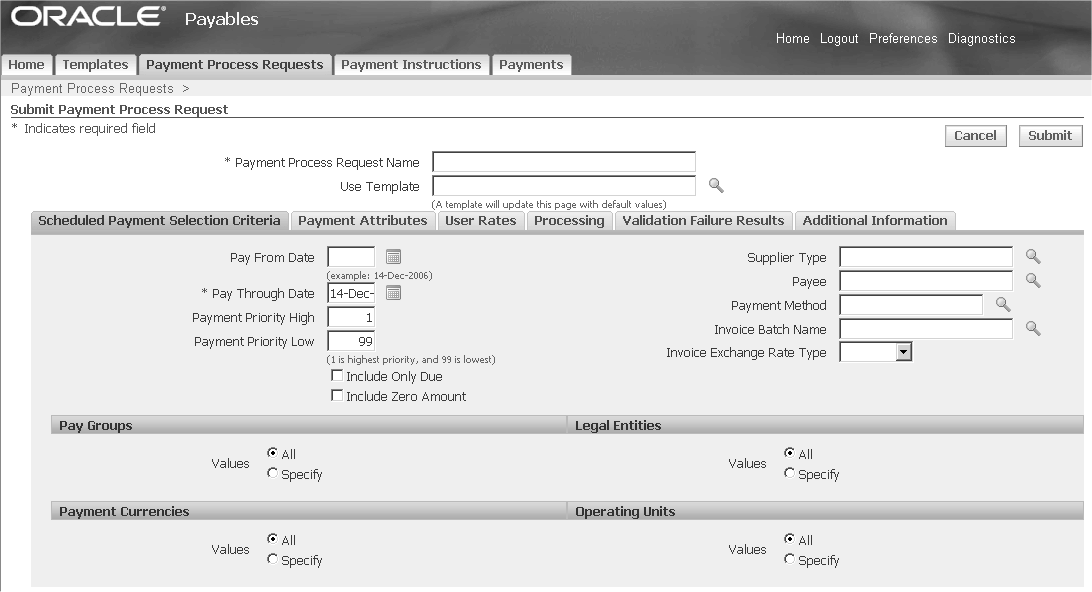1092x592 pixels.
Task: Open the Preferences link
Action: pyautogui.click(x=903, y=38)
